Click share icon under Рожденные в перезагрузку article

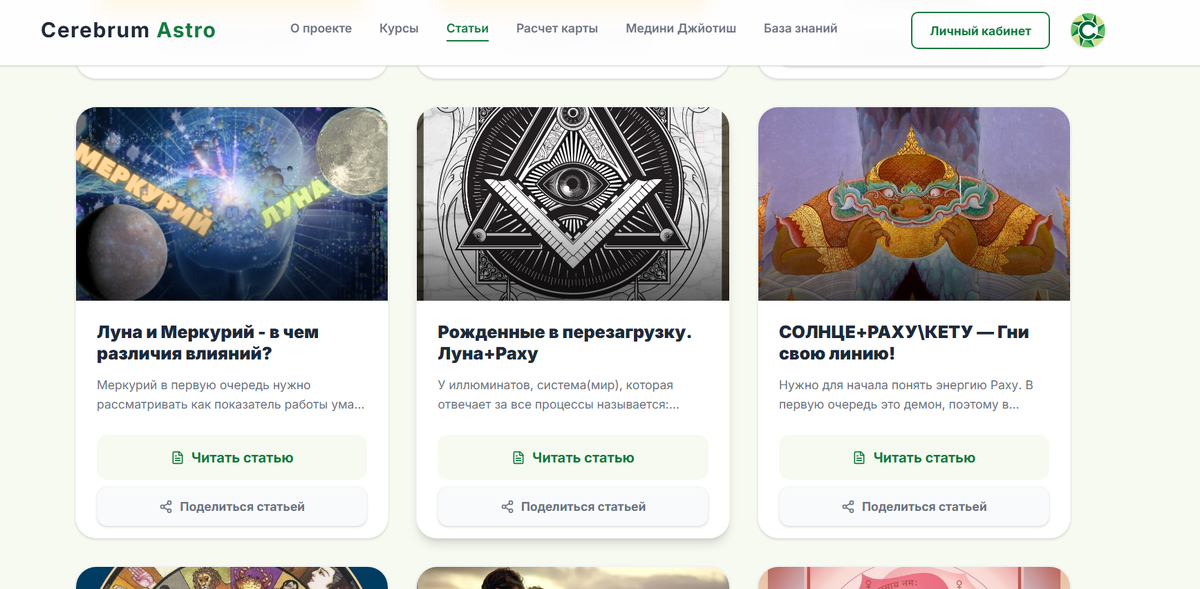tap(507, 507)
